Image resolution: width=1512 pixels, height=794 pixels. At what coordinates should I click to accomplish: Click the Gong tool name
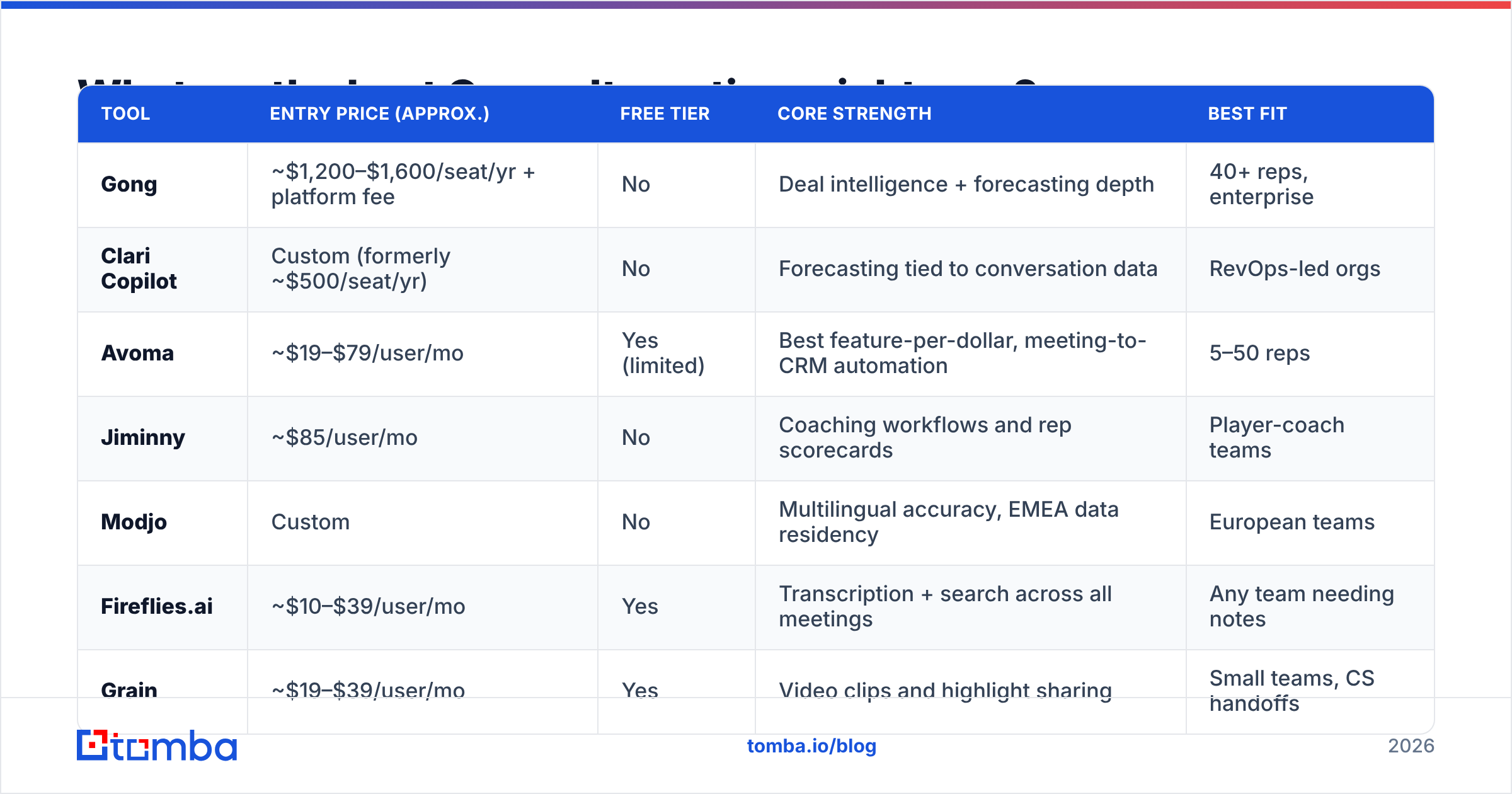tap(129, 185)
